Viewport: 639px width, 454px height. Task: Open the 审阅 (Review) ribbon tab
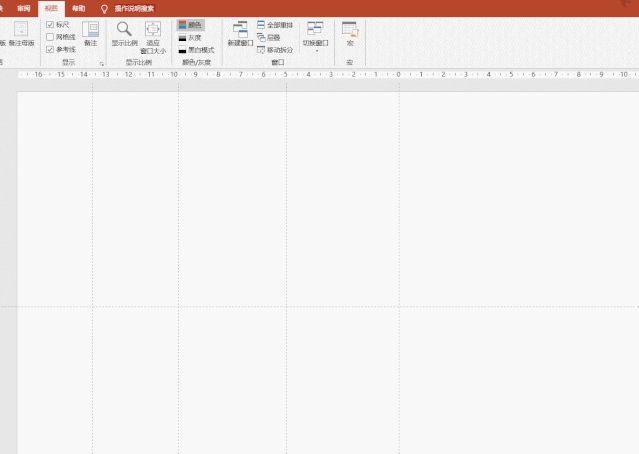coord(24,8)
